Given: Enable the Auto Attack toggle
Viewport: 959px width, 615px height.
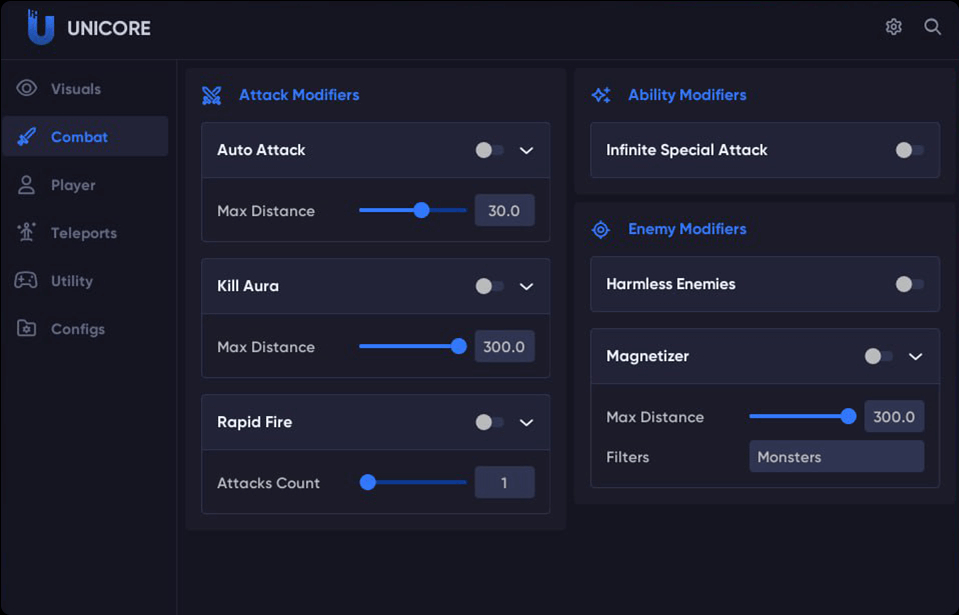Looking at the screenshot, I should click(488, 149).
